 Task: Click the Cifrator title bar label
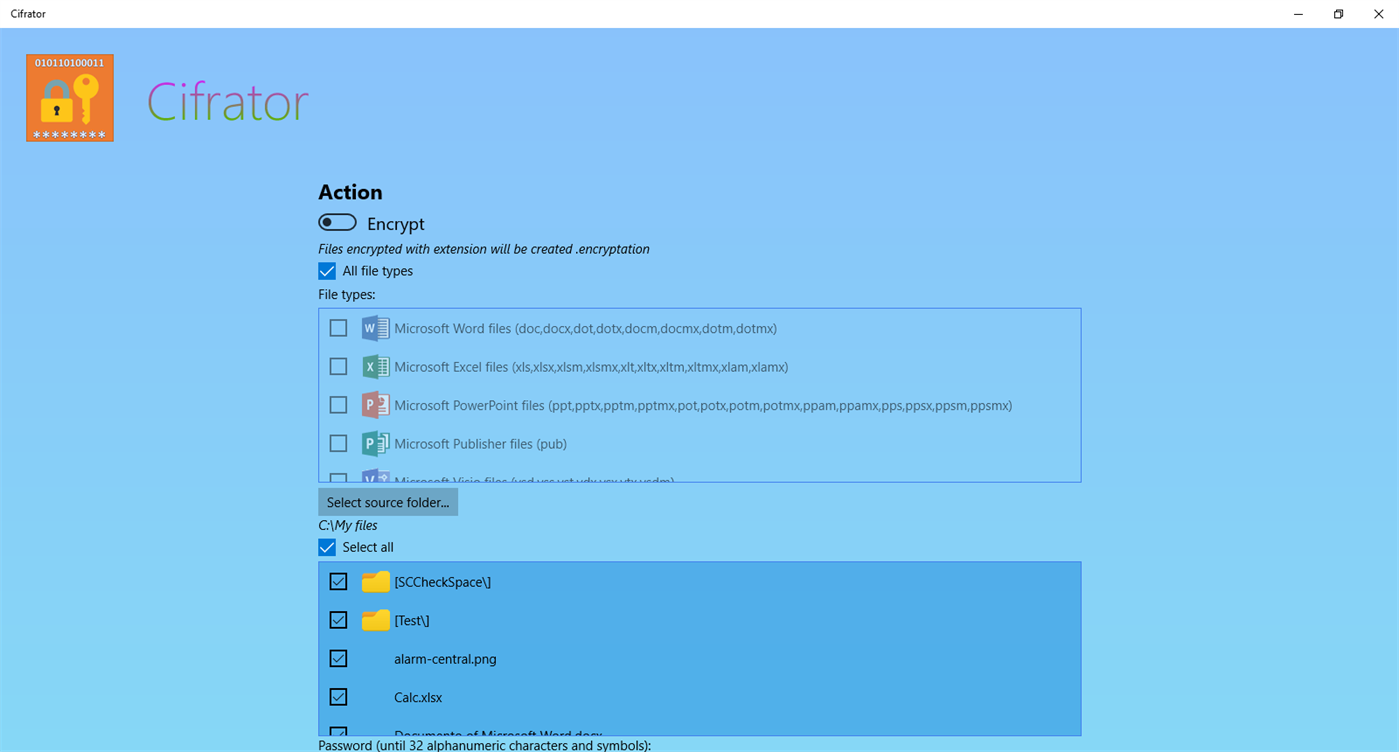(x=28, y=14)
